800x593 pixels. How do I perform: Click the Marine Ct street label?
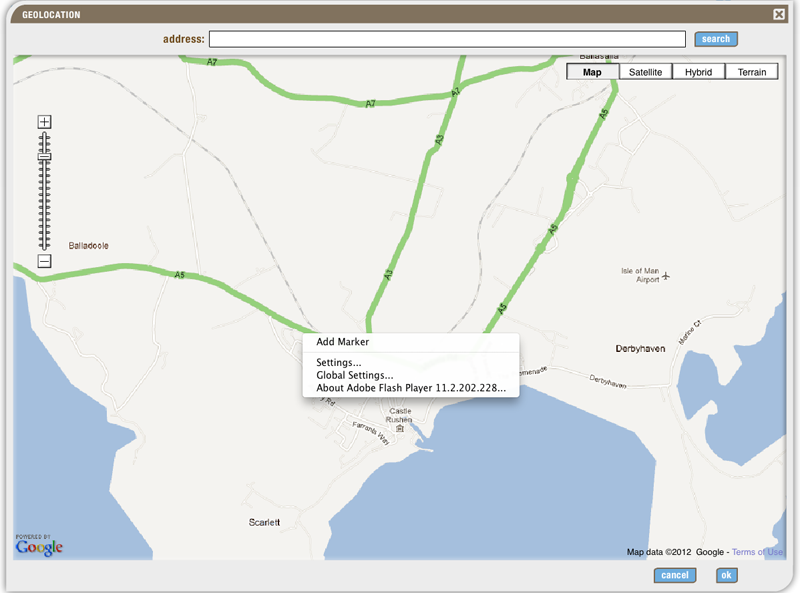coord(690,332)
